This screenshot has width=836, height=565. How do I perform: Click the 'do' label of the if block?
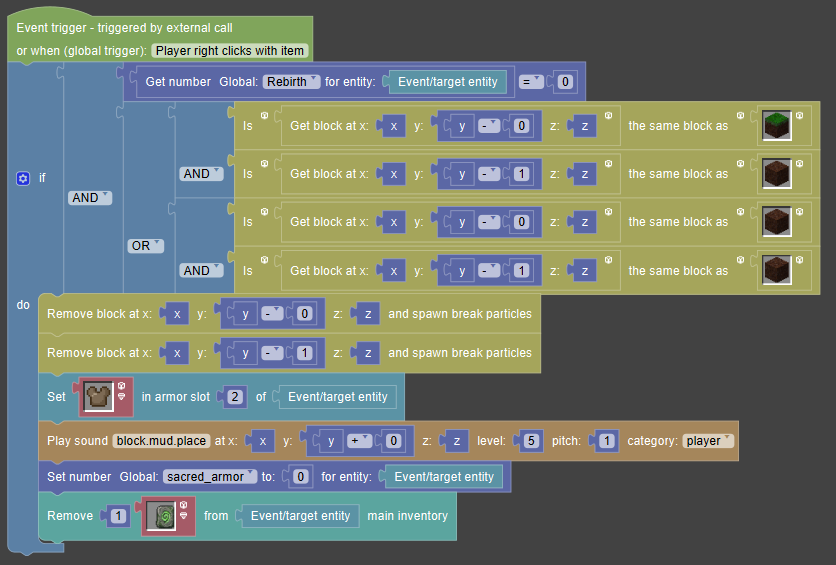23,305
